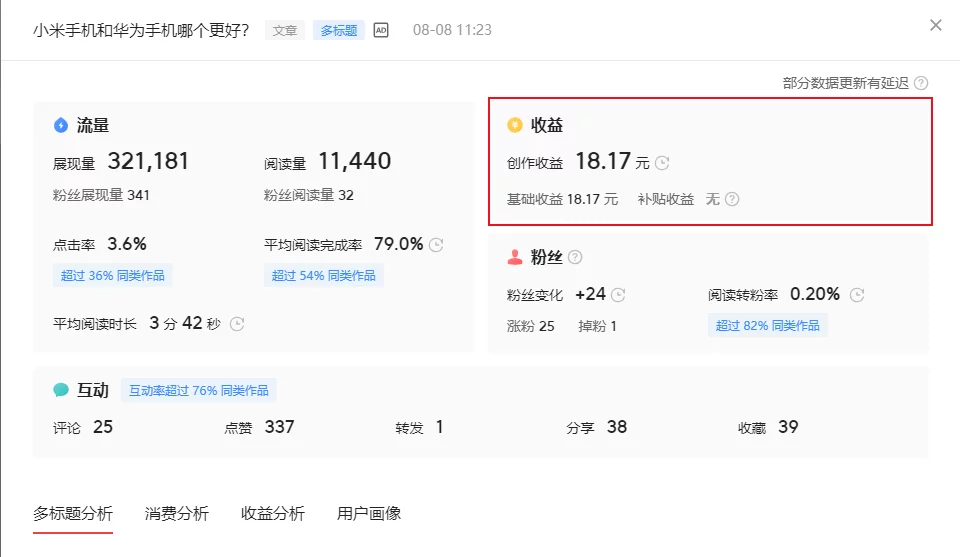Click clock icon beside 平均阅读完成率 79.0%

[436, 245]
